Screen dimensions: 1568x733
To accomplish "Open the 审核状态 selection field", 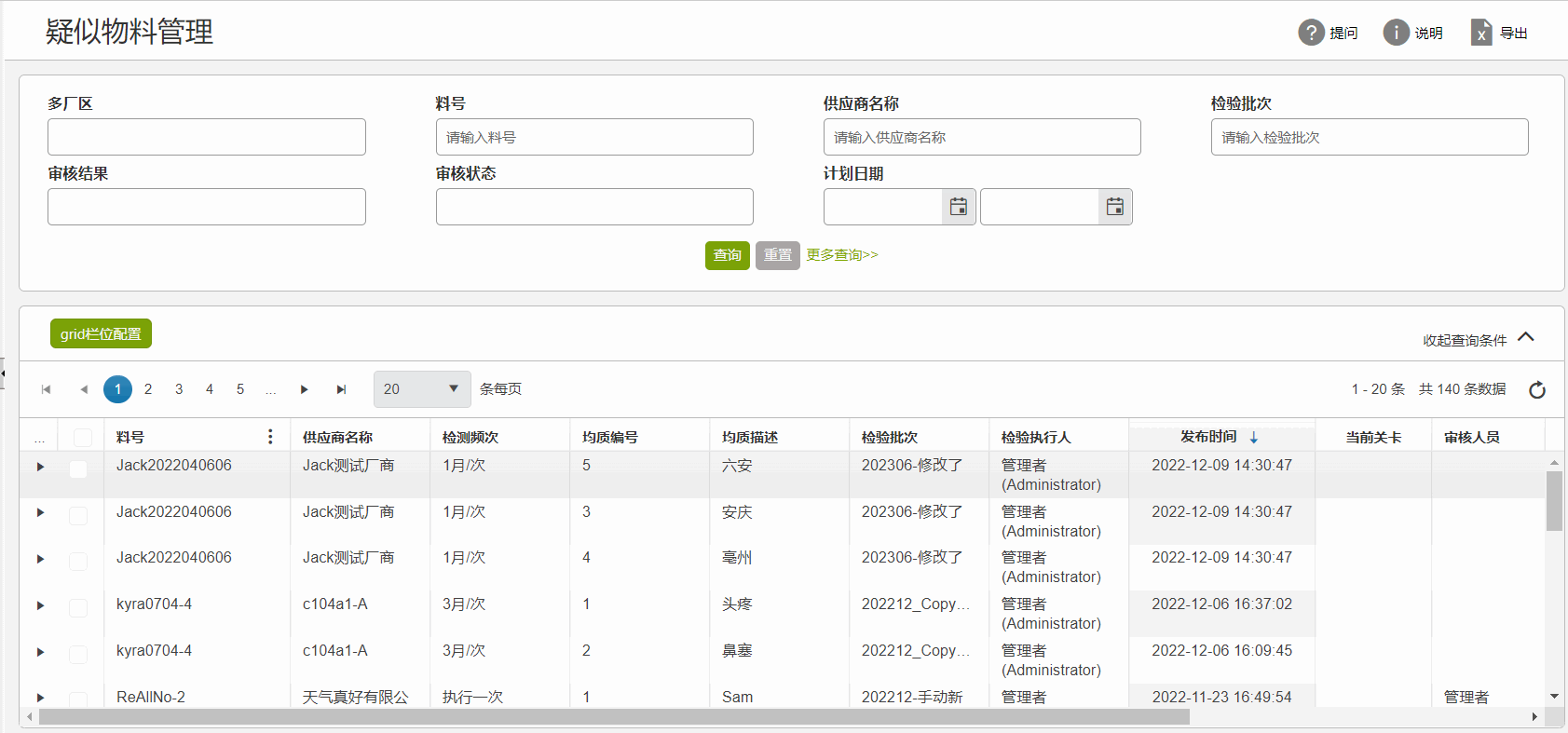I will click(x=594, y=207).
